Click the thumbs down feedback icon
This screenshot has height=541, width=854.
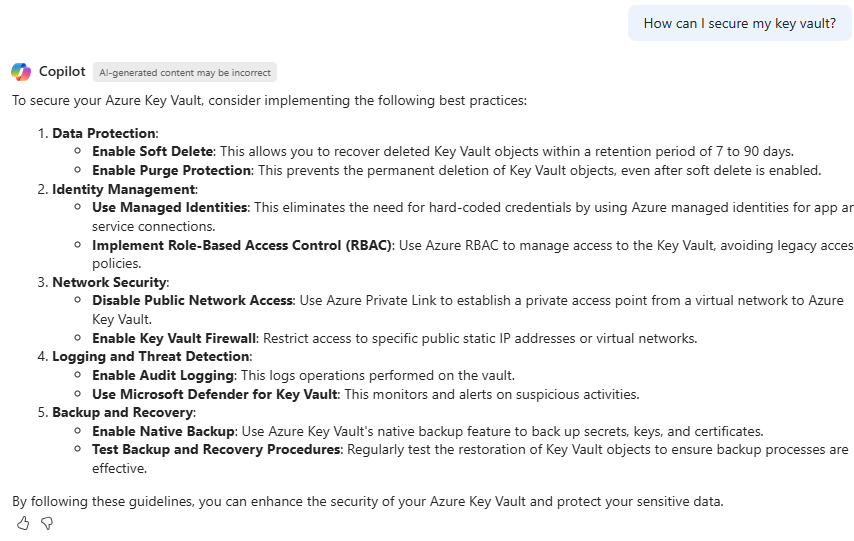pyautogui.click(x=46, y=523)
